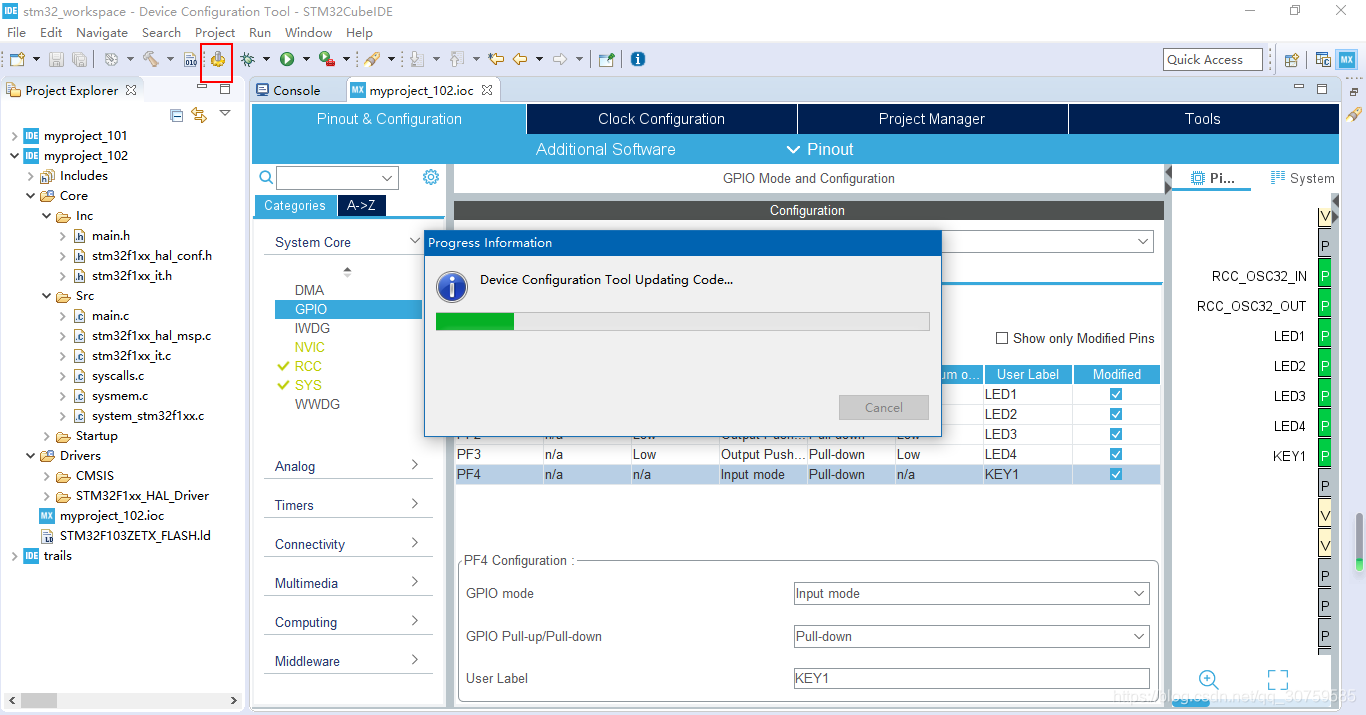
Task: Select GPIO in System Core list
Action: click(348, 309)
